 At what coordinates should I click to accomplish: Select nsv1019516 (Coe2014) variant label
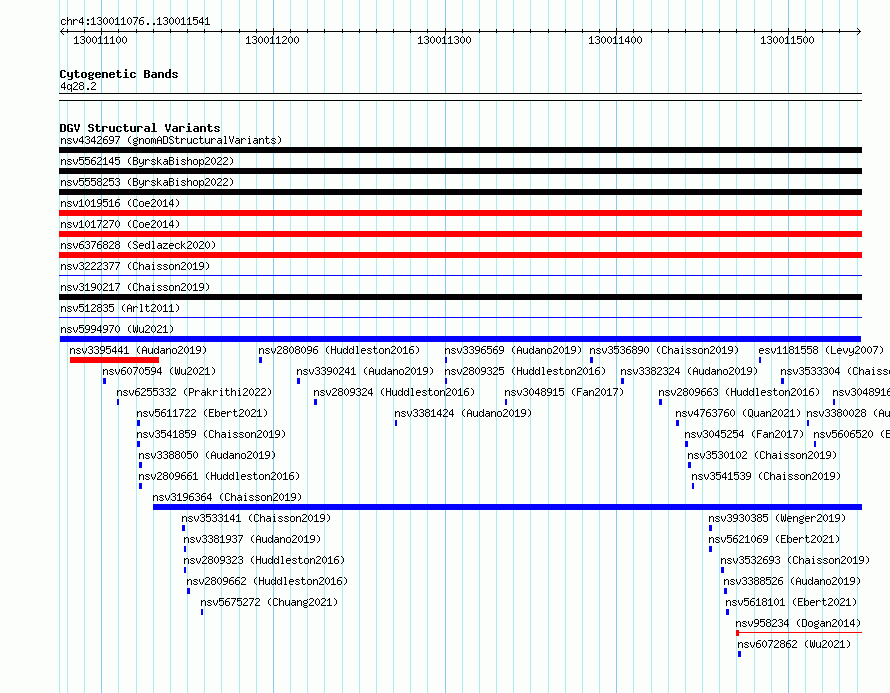120,203
